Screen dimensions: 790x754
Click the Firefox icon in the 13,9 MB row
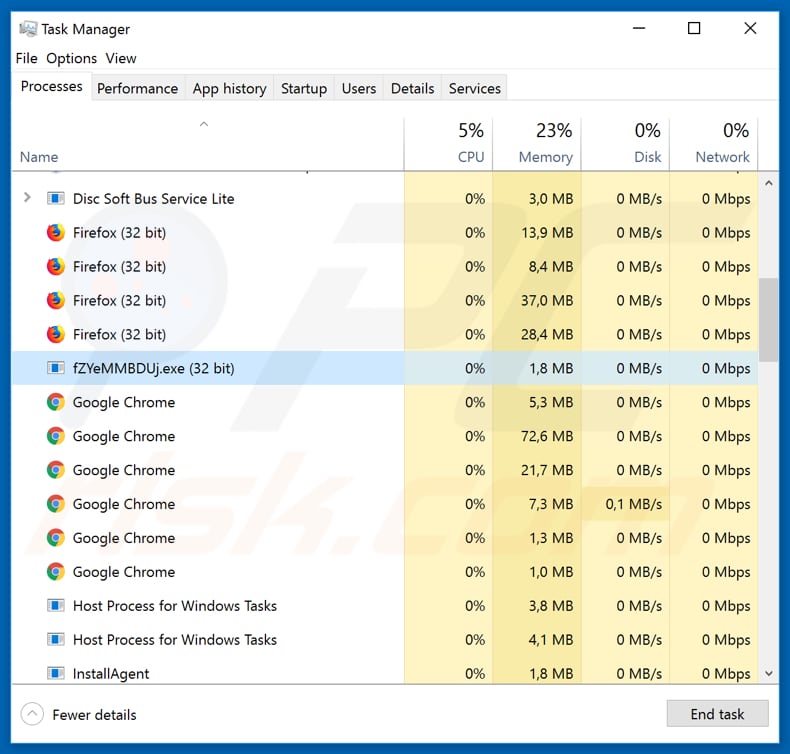pos(55,233)
